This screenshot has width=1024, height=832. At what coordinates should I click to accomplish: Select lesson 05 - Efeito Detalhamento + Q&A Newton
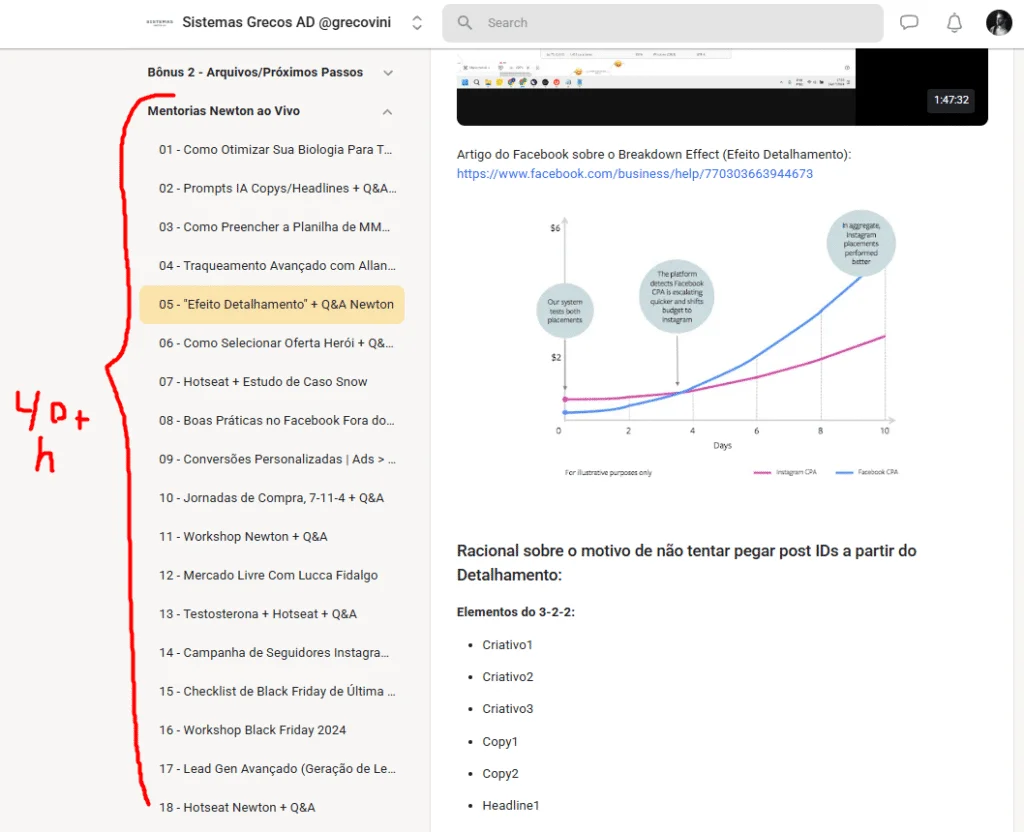(272, 304)
